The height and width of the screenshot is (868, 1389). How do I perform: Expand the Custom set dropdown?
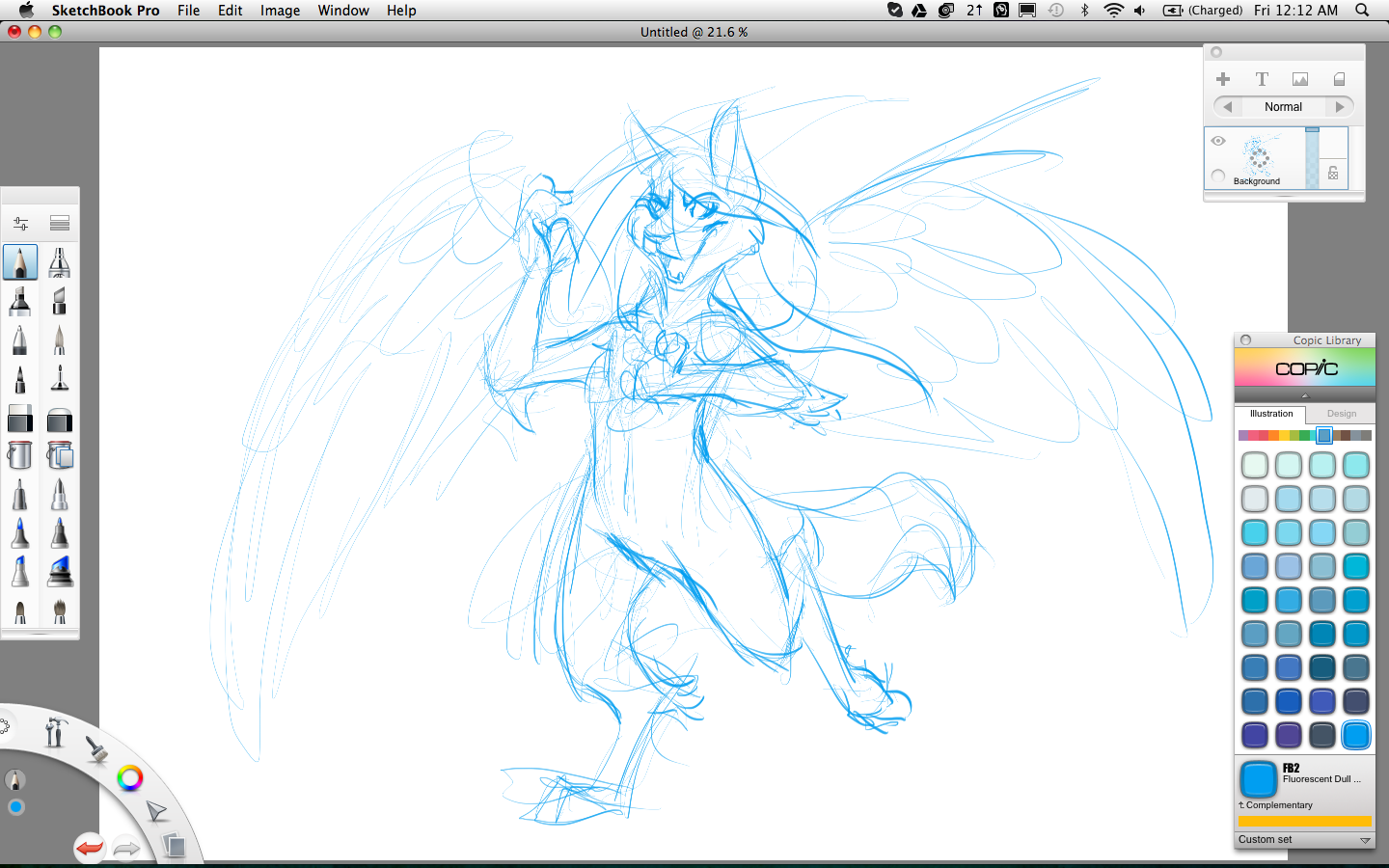[x=1365, y=840]
